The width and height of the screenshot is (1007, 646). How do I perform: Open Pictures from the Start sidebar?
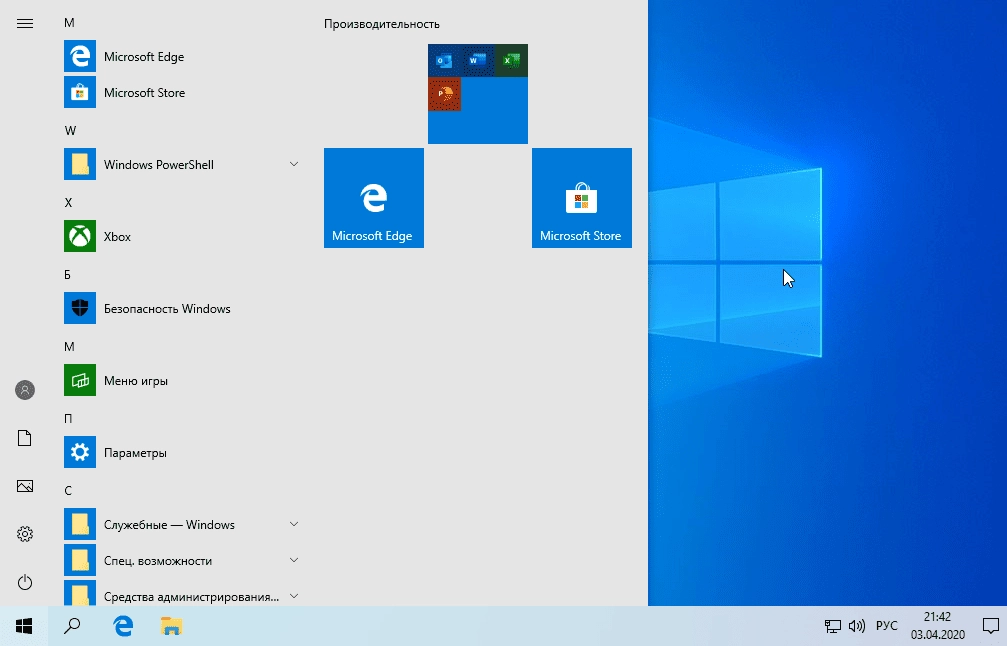[x=24, y=486]
